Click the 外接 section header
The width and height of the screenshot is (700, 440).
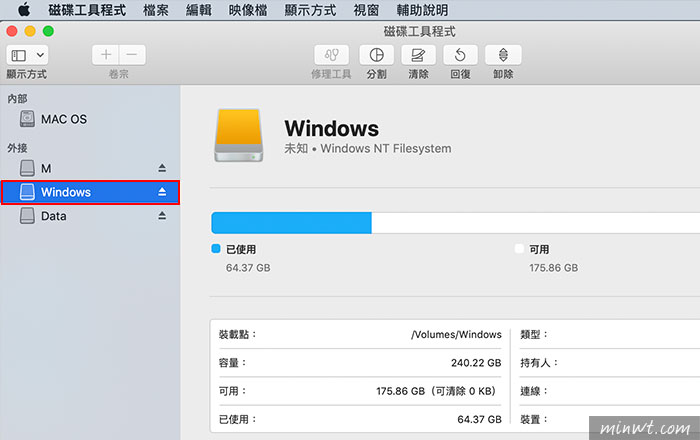[17, 148]
